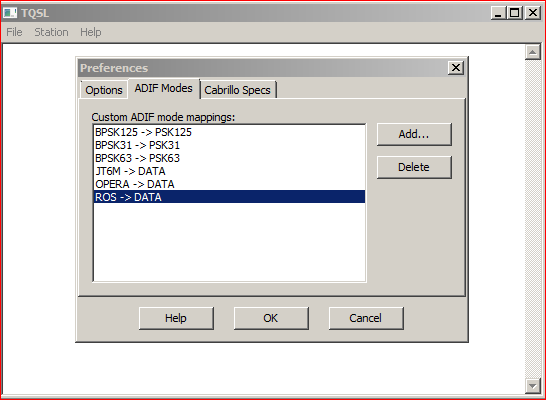This screenshot has height=400, width=546.
Task: Open the Help menu
Action: pos(91,32)
